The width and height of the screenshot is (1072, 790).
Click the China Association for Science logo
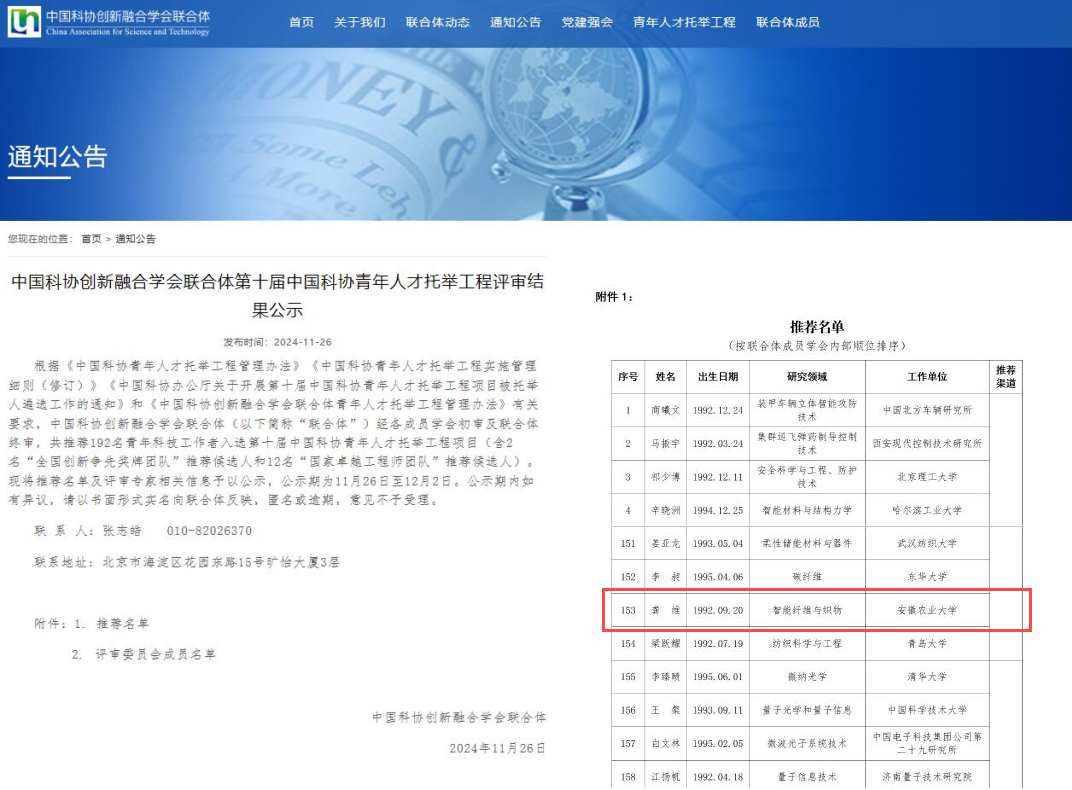pyautogui.click(x=109, y=22)
